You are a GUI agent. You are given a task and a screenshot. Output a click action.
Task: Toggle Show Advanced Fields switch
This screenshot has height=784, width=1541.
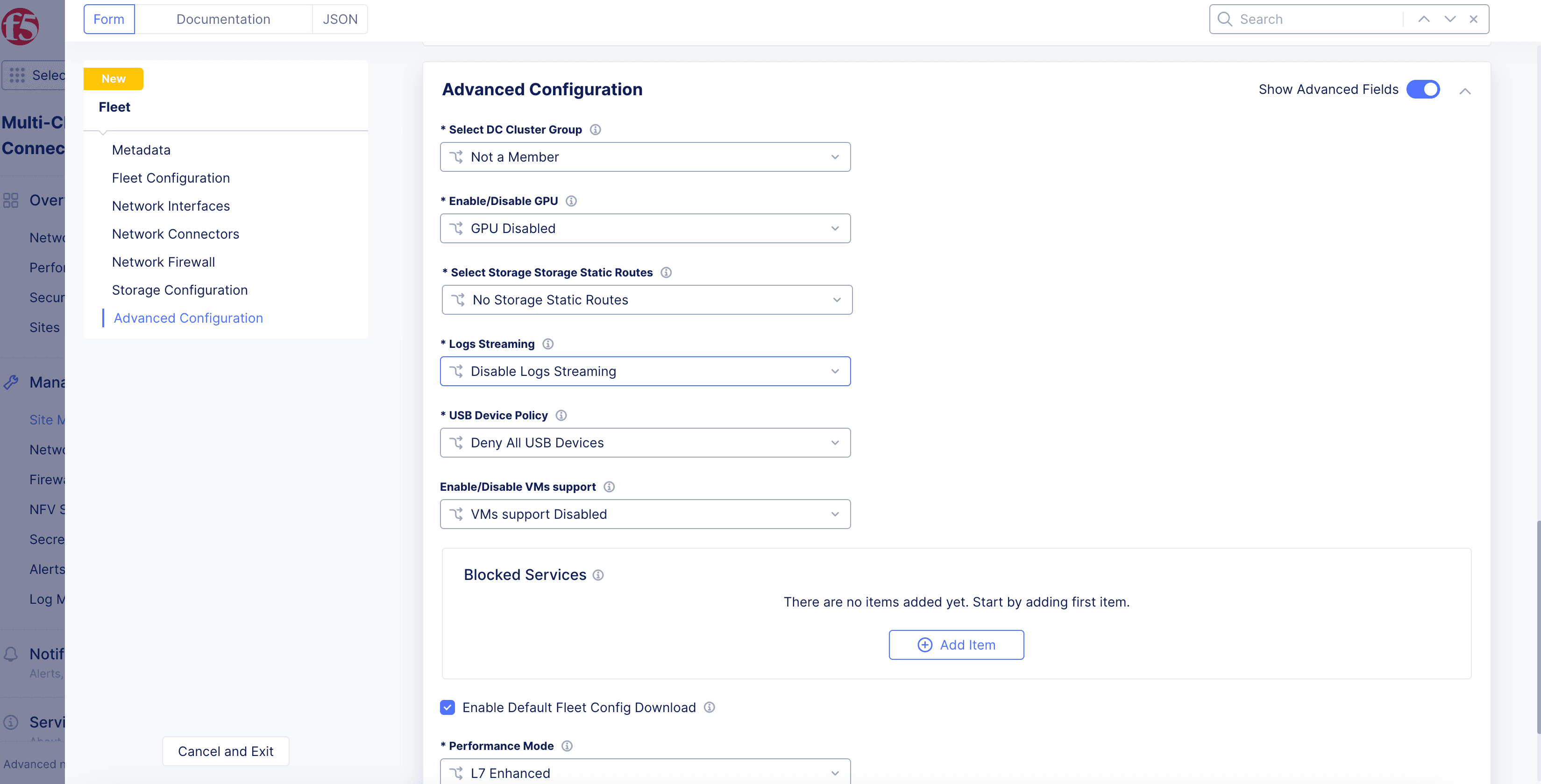(x=1422, y=90)
